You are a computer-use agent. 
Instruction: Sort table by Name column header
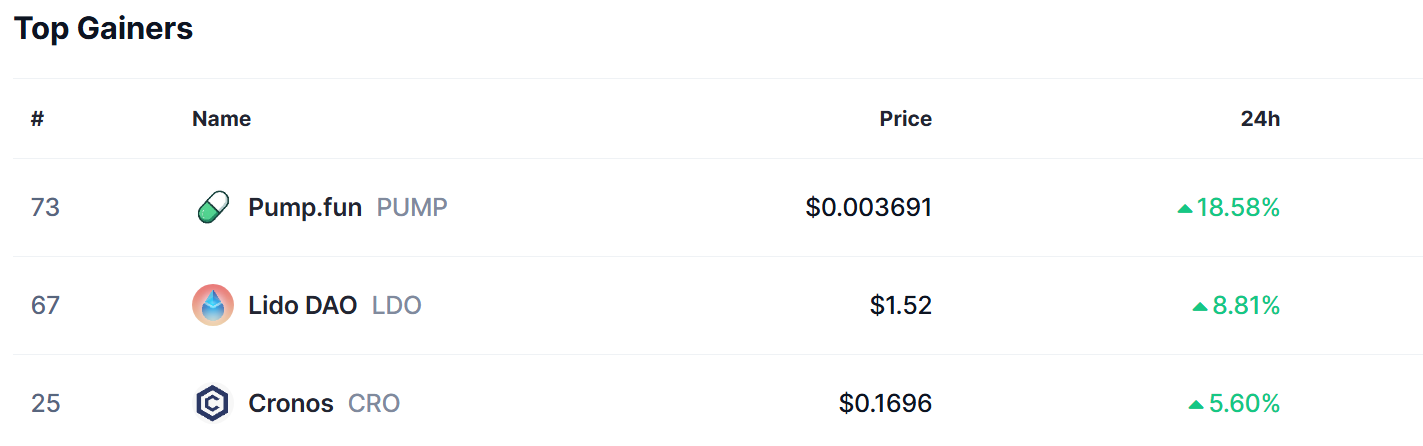click(221, 119)
